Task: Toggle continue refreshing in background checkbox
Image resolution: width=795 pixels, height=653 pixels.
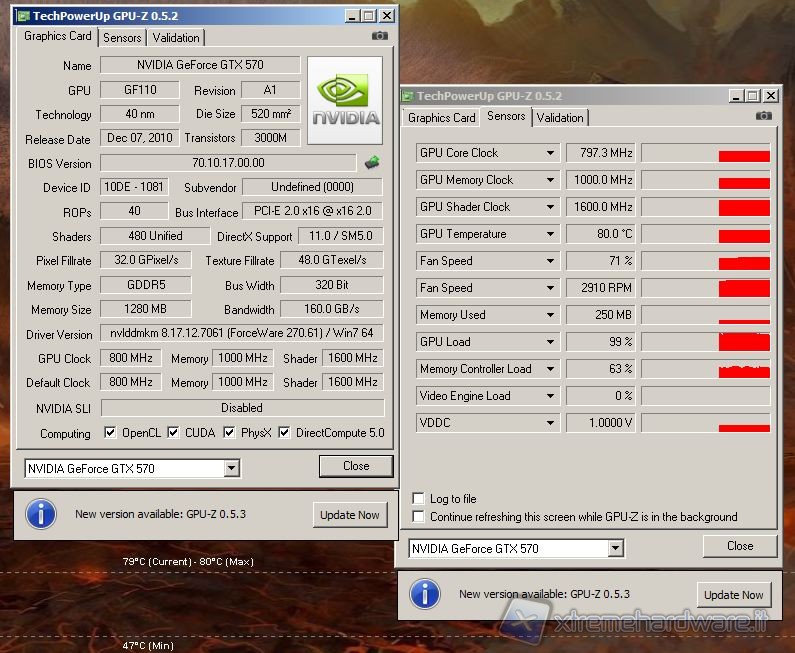Action: pos(419,517)
